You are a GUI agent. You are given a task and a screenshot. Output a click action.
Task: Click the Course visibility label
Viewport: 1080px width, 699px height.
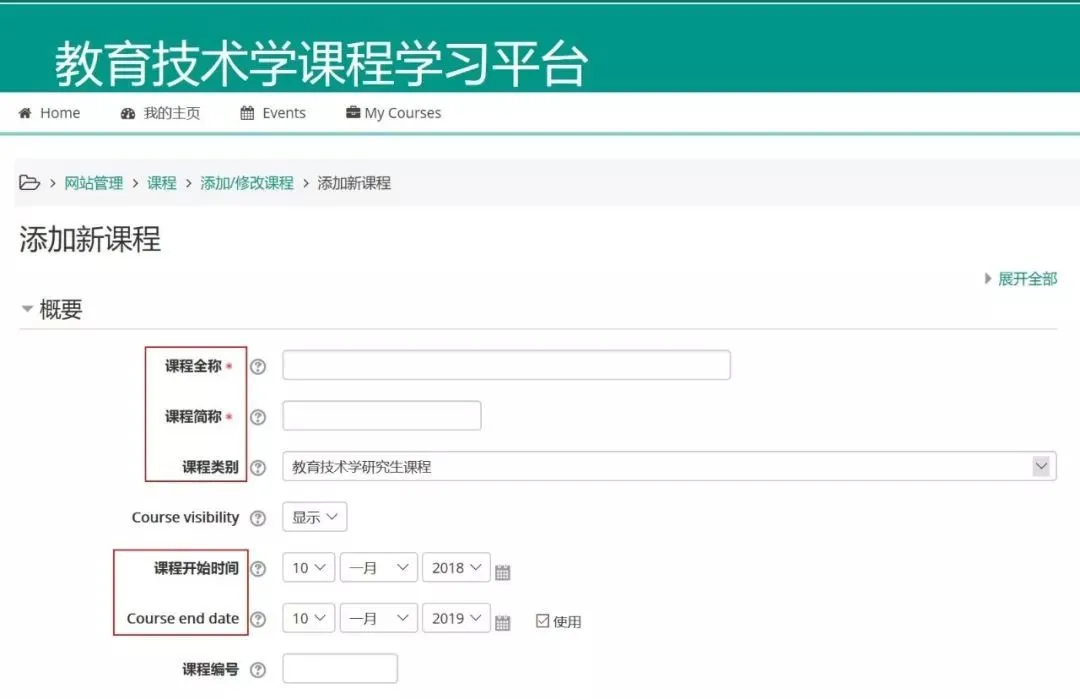coord(185,517)
